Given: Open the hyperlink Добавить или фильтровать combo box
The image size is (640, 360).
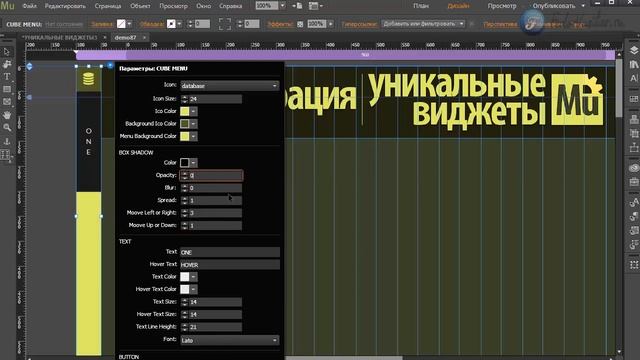Looking at the screenshot, I should coord(423,24).
